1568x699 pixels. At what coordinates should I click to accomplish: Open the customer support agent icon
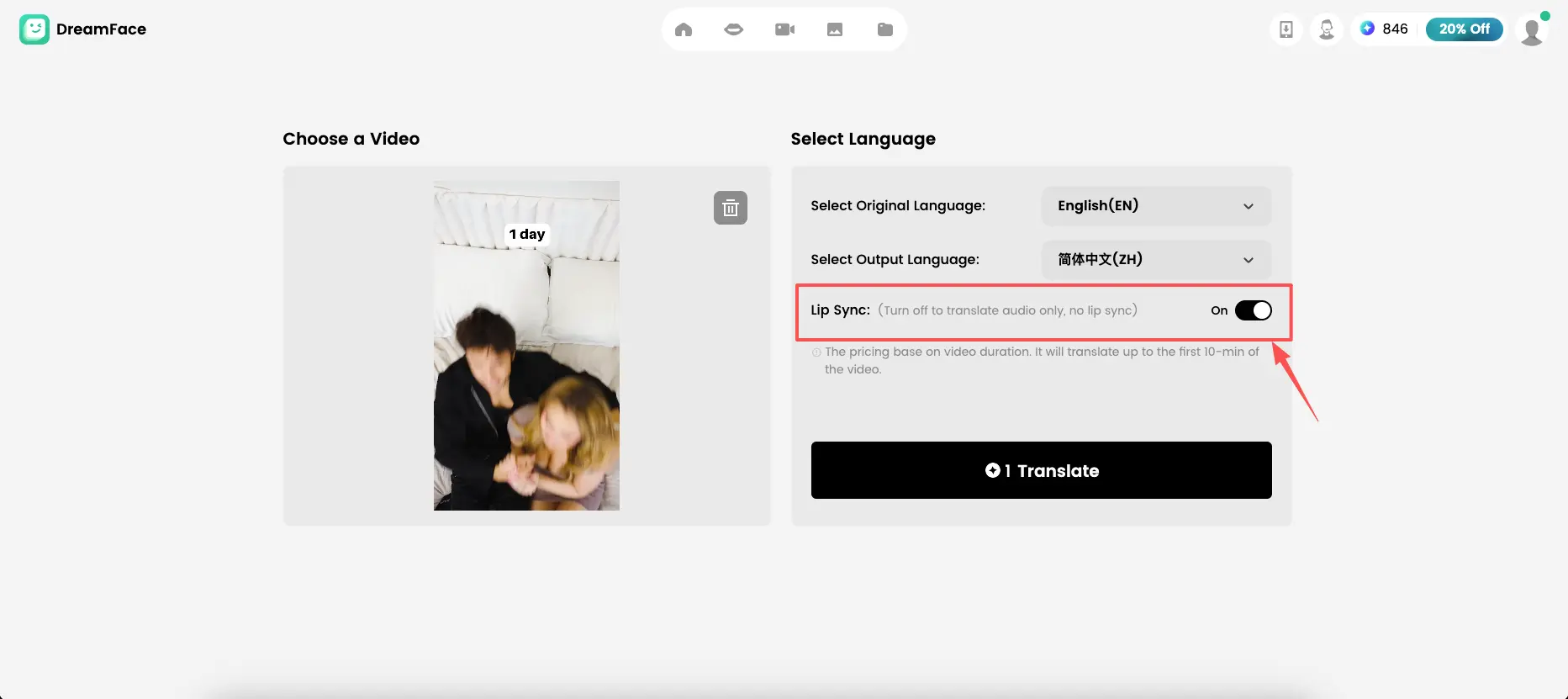click(x=1327, y=29)
